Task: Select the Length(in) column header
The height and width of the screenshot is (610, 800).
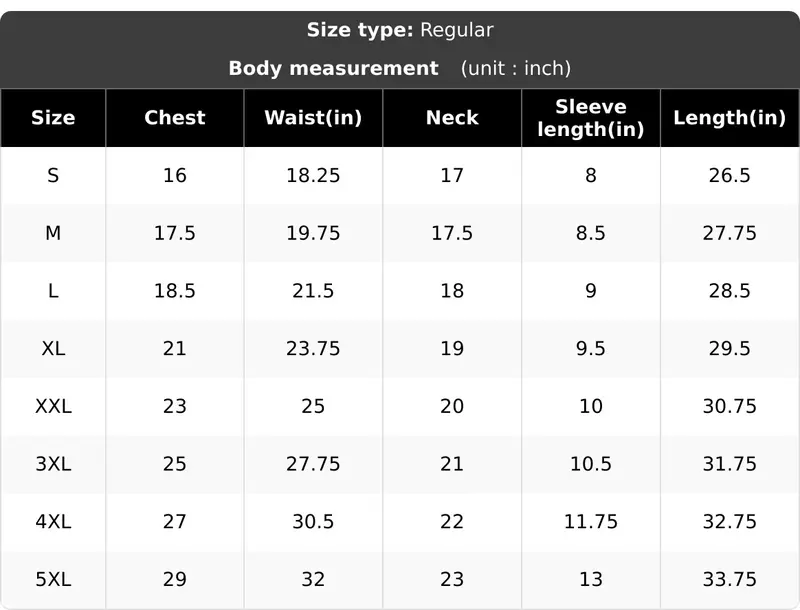Action: [x=730, y=118]
